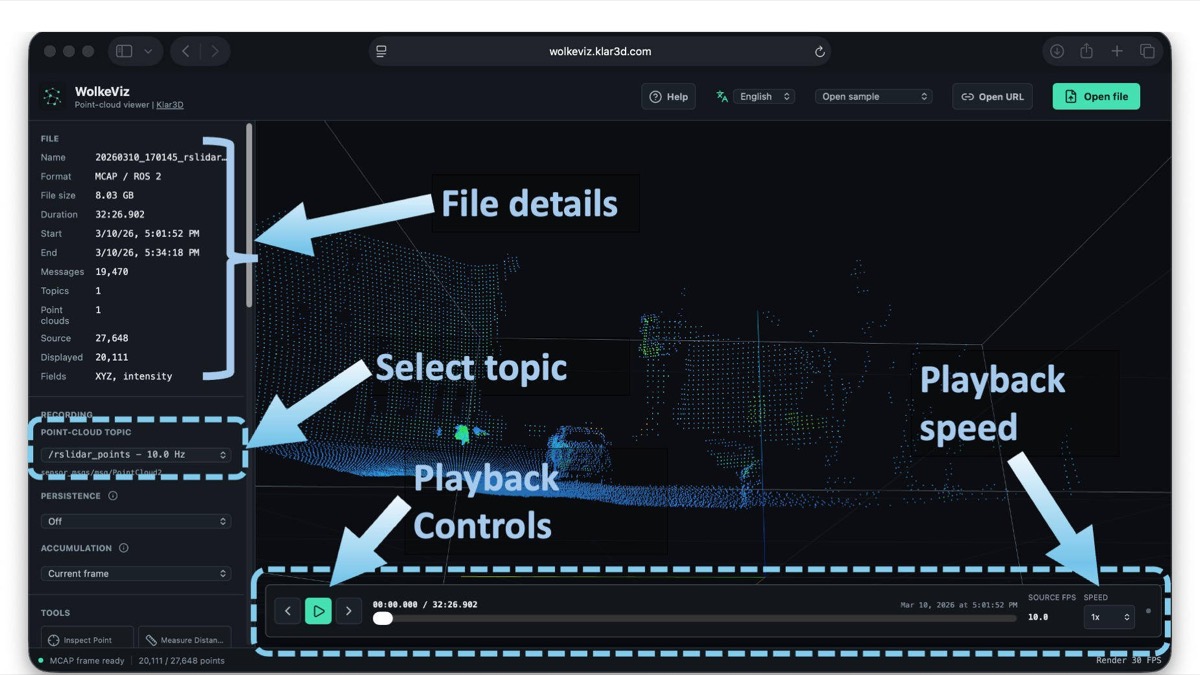Click the MCAP / ROS 2 format value

click(128, 176)
